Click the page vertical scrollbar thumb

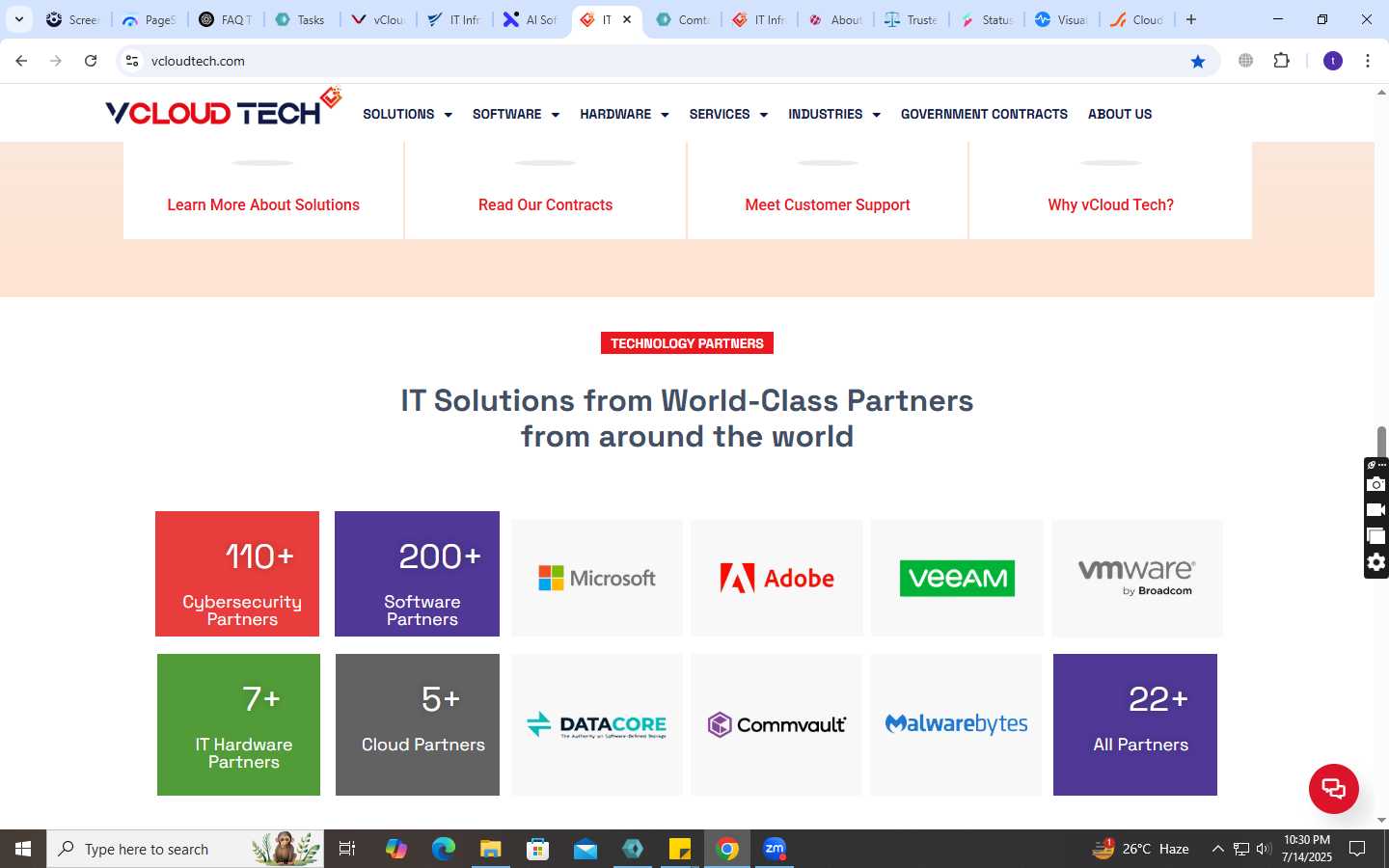[1381, 441]
